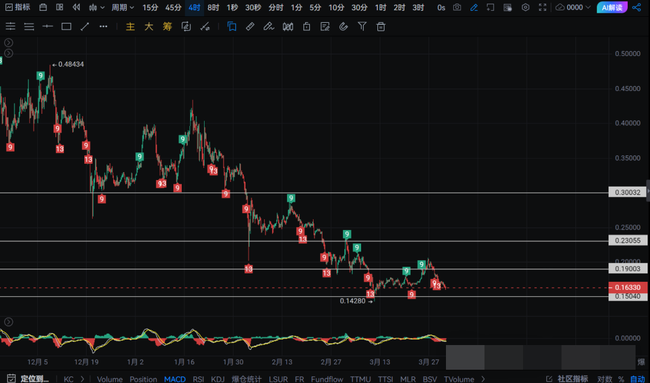This screenshot has width=650, height=383.
Task: Select the ruler measure tool
Action: pos(250,27)
